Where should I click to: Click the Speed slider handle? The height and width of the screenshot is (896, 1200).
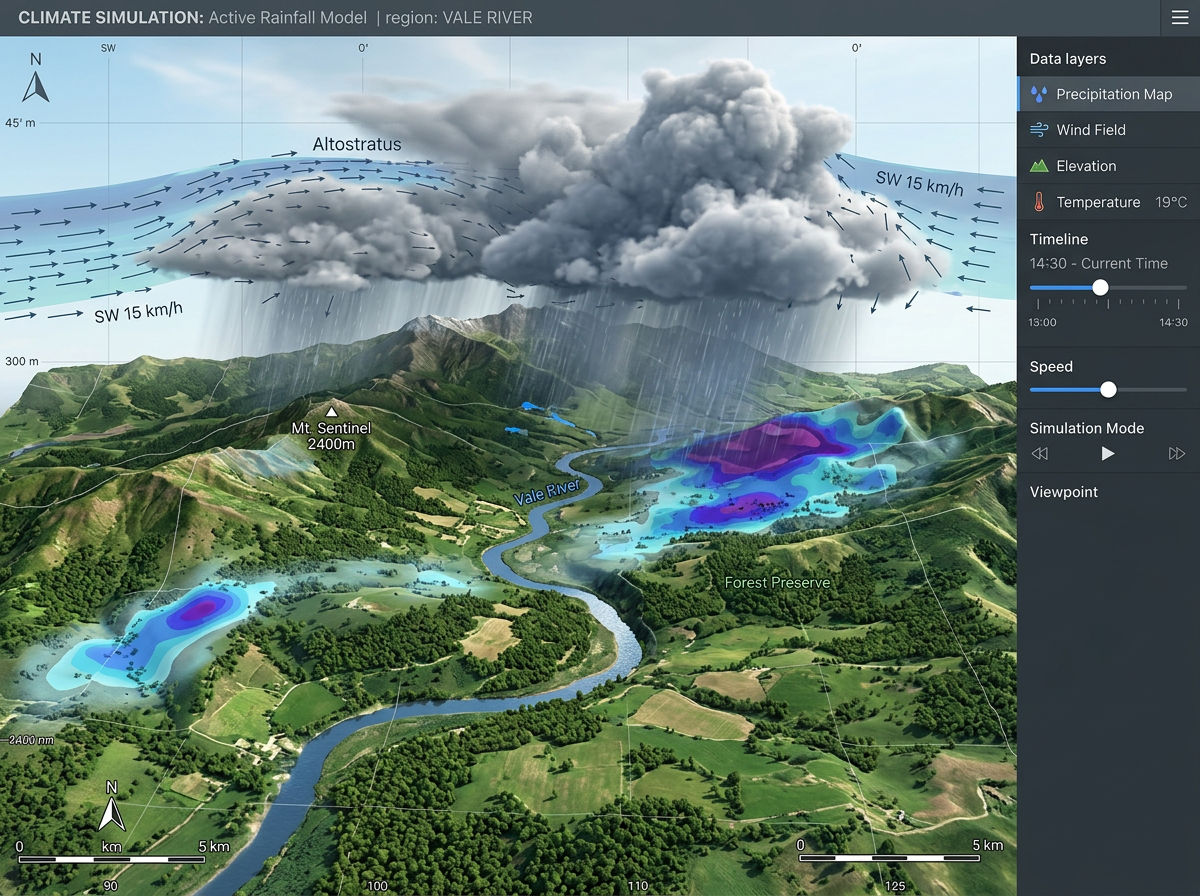[x=1108, y=389]
